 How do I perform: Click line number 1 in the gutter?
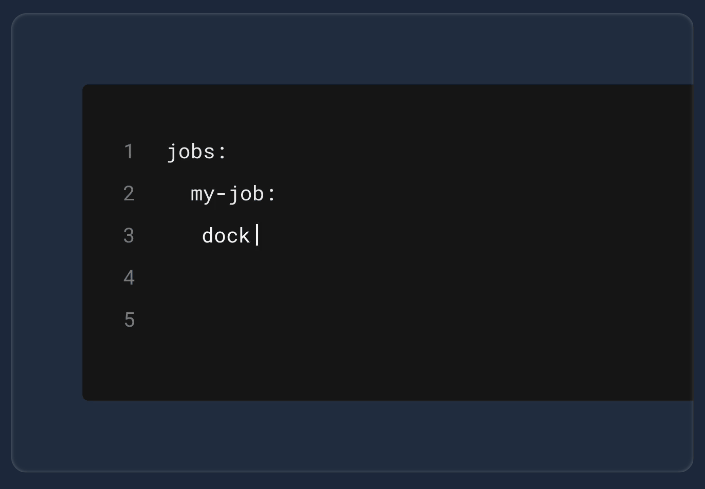[129, 152]
